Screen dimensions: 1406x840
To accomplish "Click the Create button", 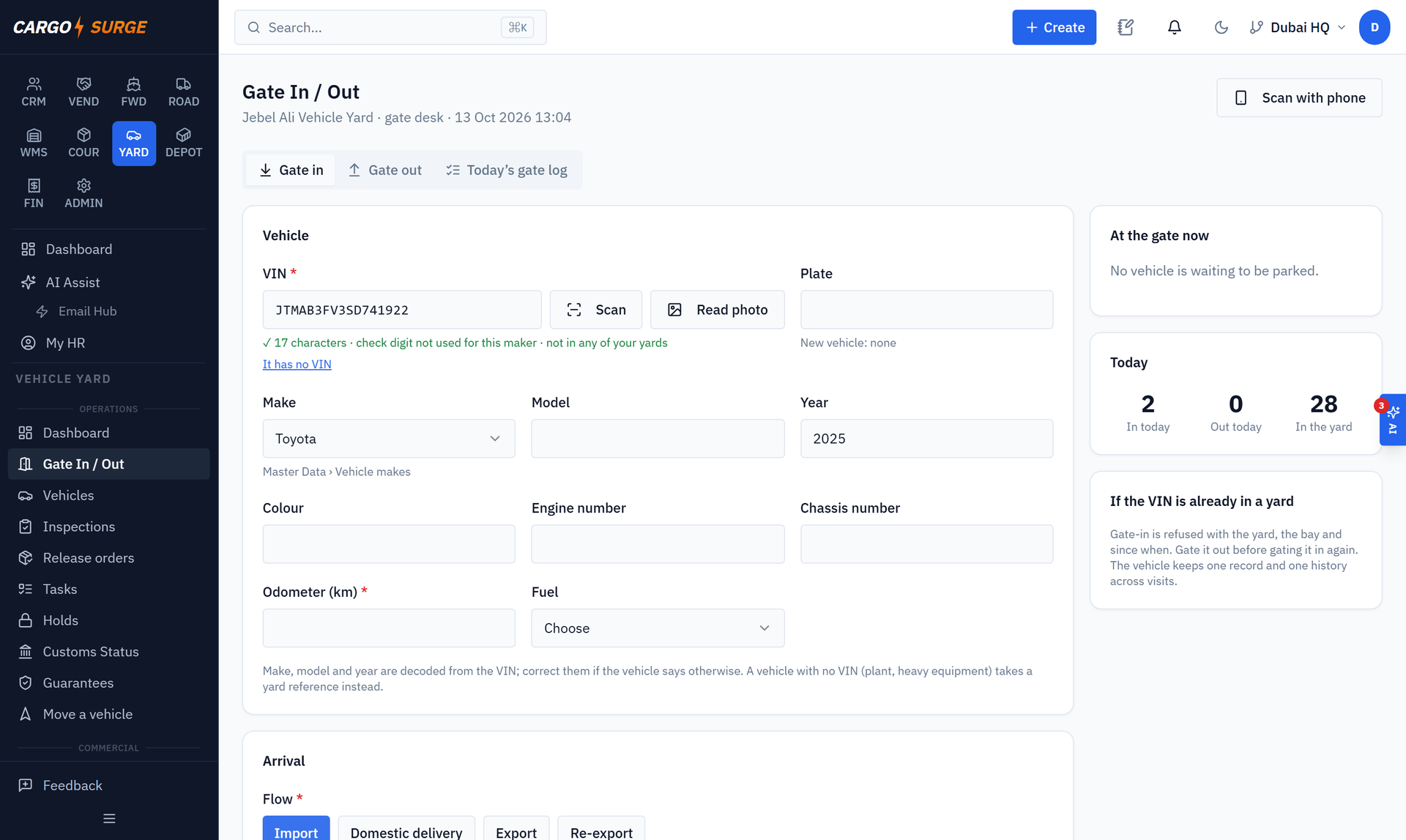I will [x=1054, y=27].
